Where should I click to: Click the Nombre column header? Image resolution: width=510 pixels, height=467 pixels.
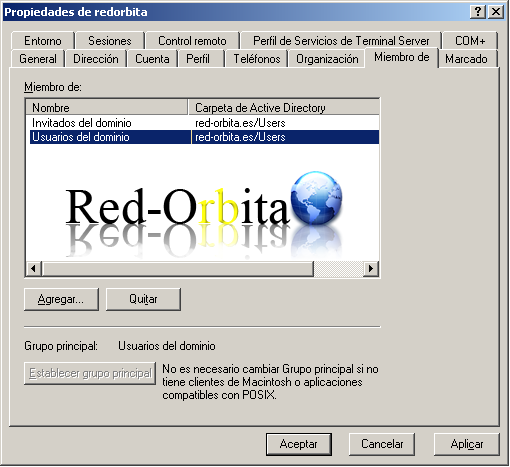point(107,107)
